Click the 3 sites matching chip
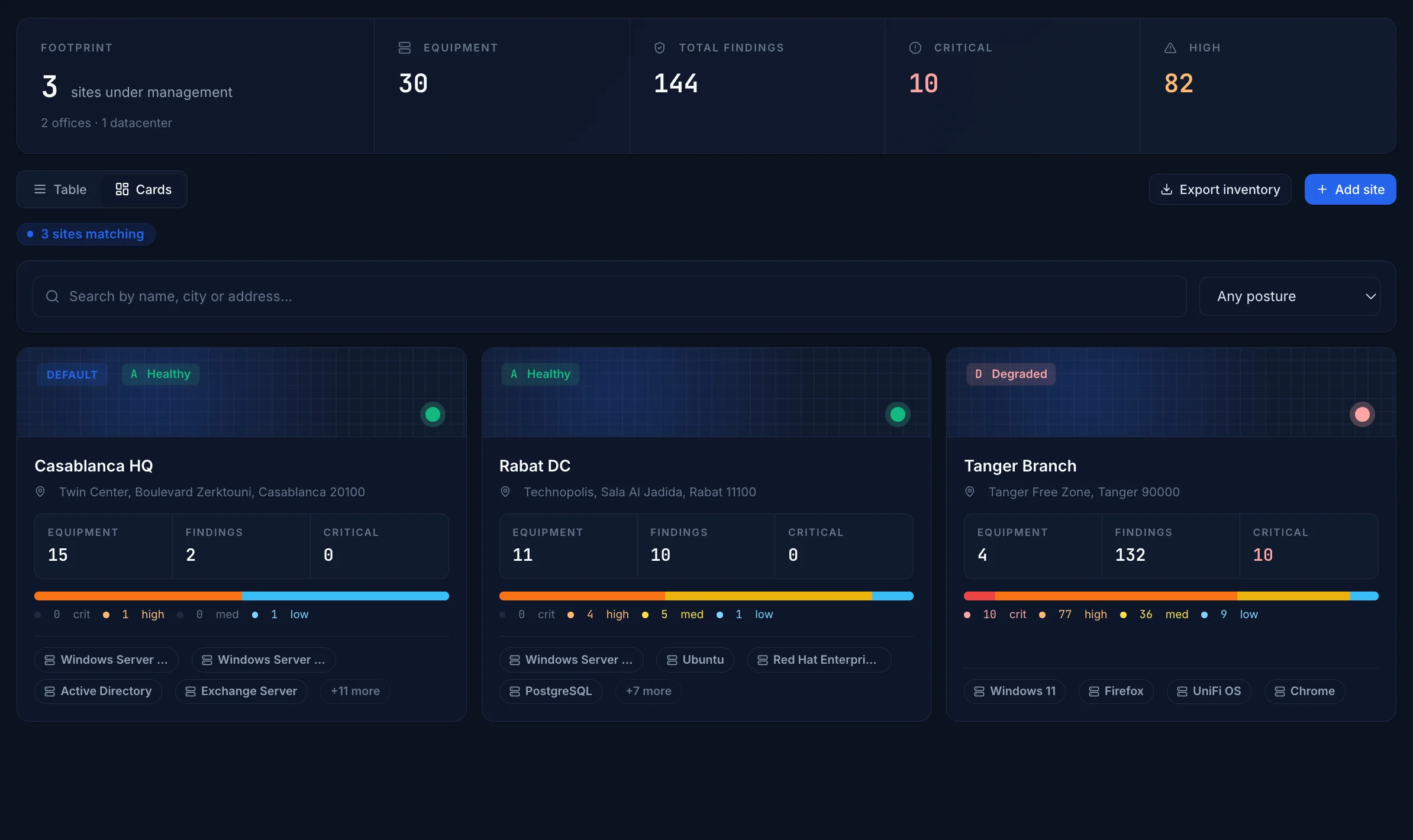This screenshot has width=1413, height=840. (86, 234)
